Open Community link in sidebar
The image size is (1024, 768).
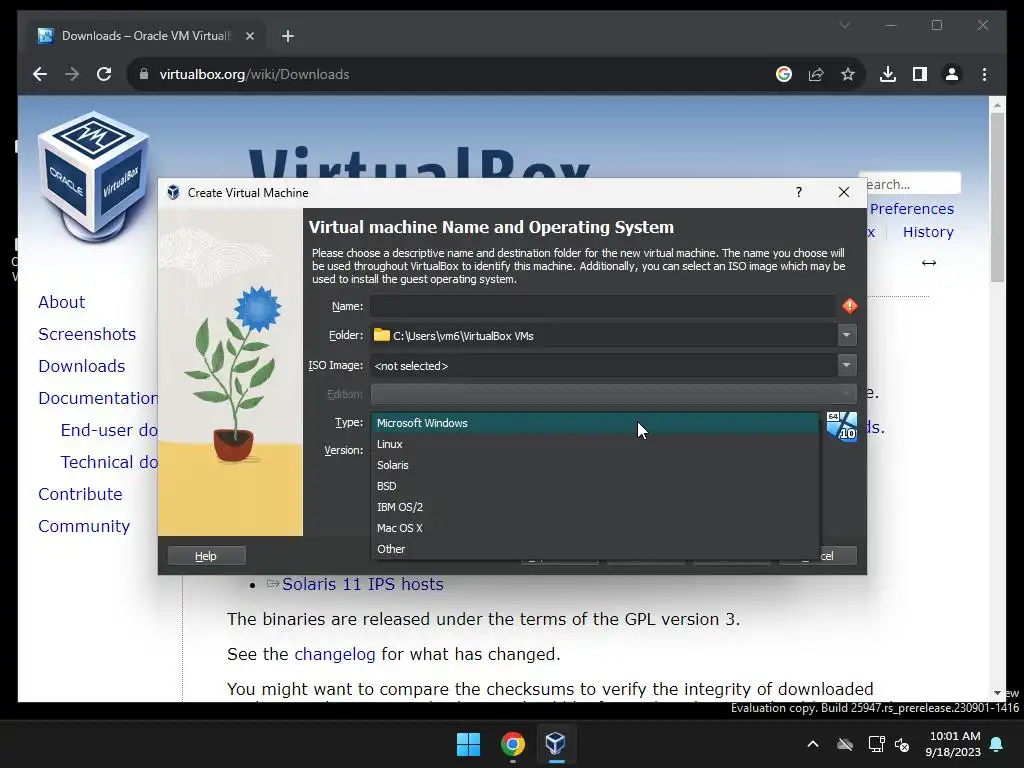(x=84, y=526)
